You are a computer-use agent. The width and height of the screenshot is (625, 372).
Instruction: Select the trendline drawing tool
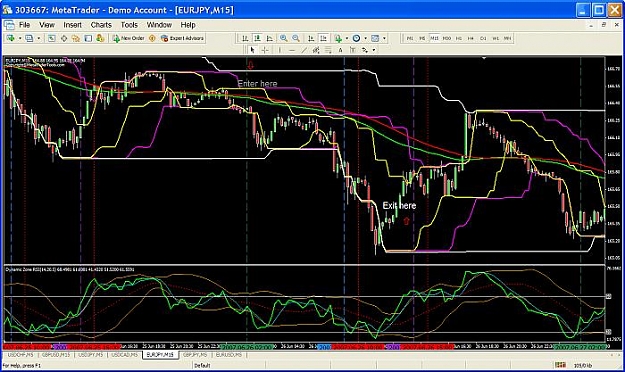pos(304,50)
